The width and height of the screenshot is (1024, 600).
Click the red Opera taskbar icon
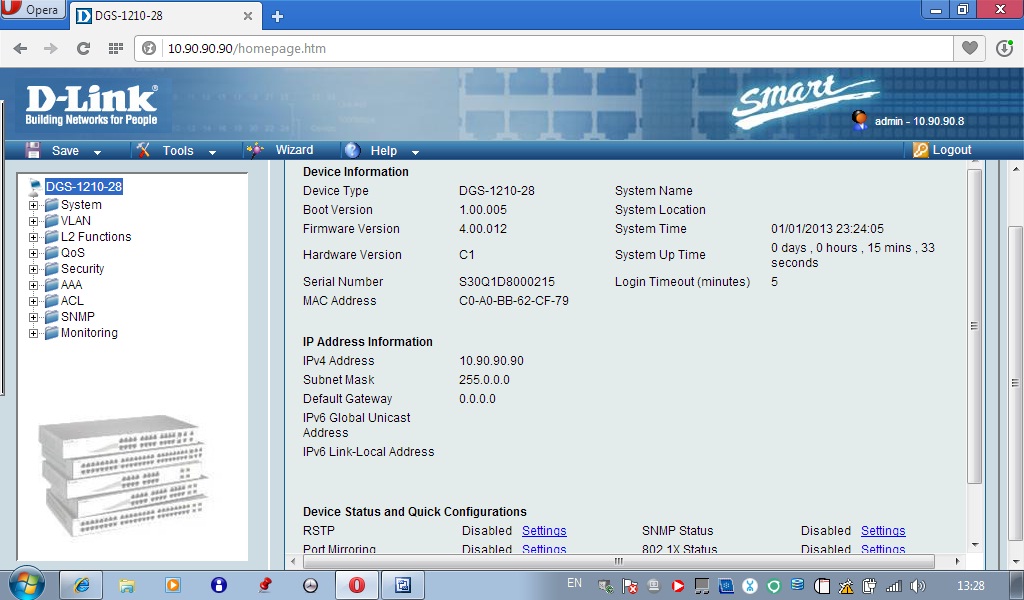pos(357,584)
